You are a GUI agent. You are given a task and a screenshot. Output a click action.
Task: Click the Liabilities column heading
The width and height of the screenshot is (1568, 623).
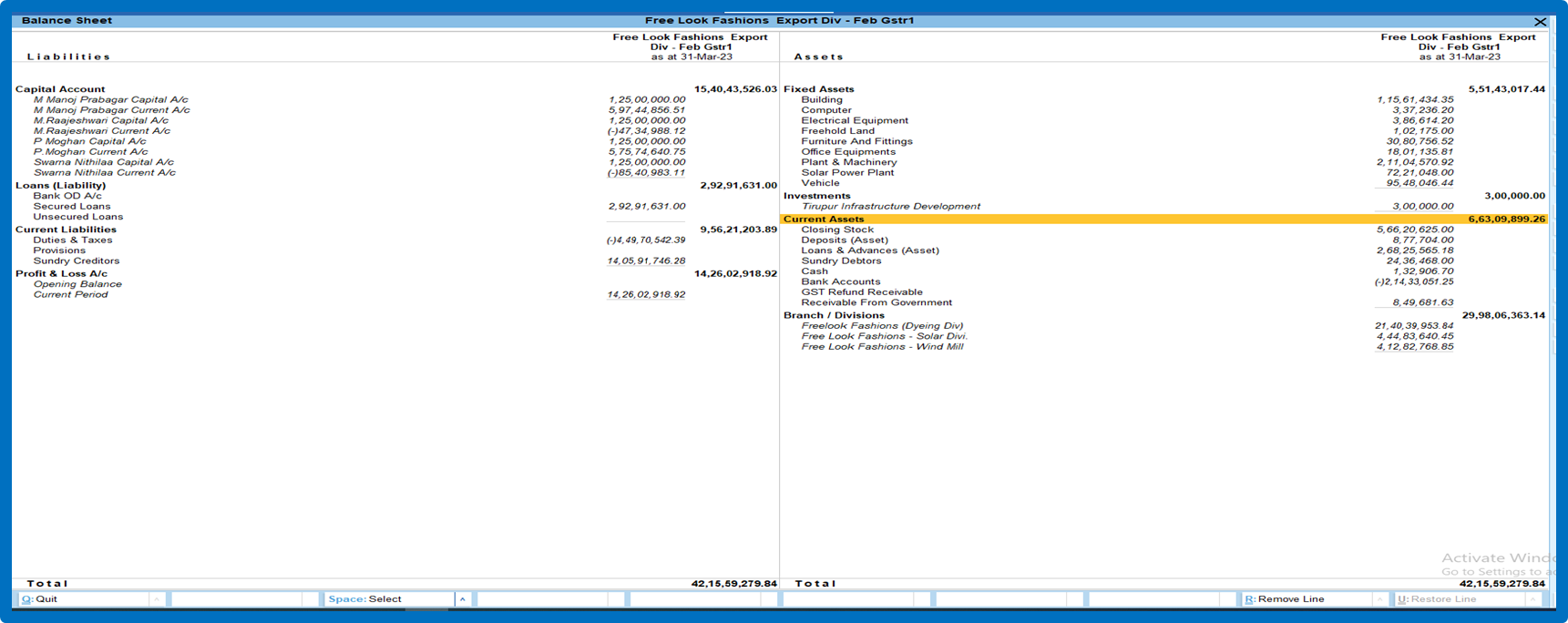pos(68,56)
